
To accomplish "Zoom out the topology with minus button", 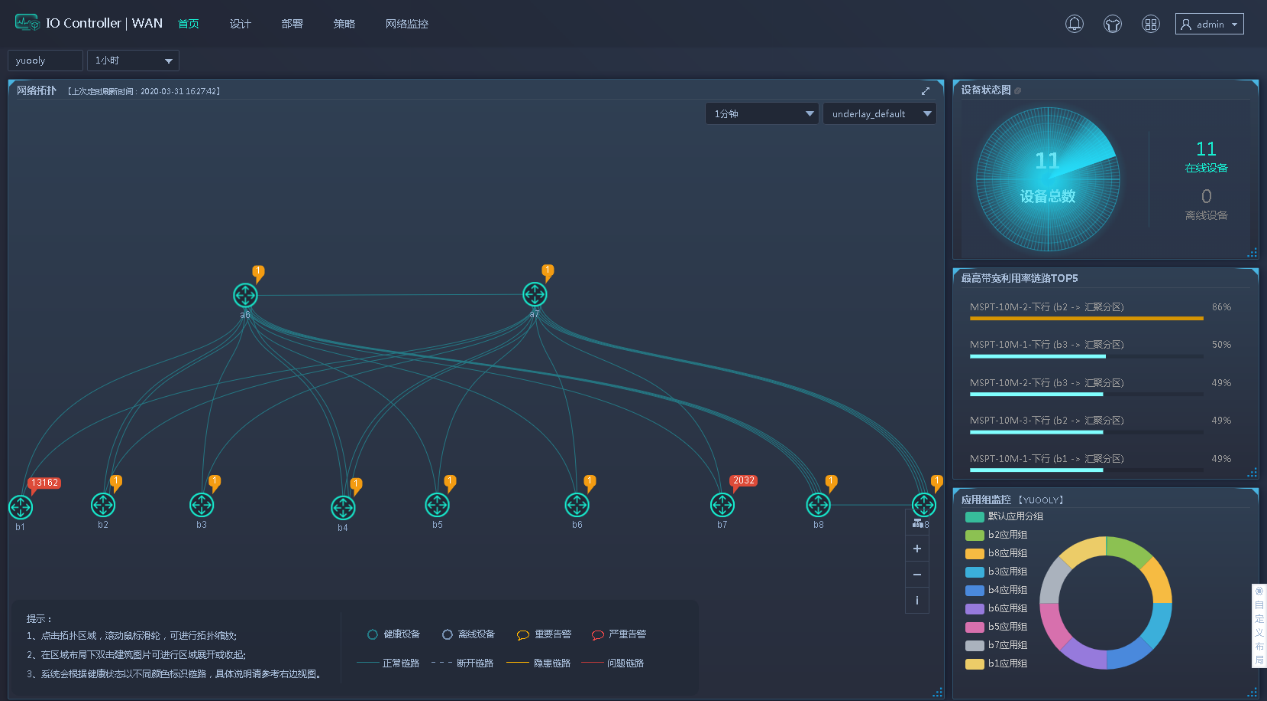I will click(917, 575).
